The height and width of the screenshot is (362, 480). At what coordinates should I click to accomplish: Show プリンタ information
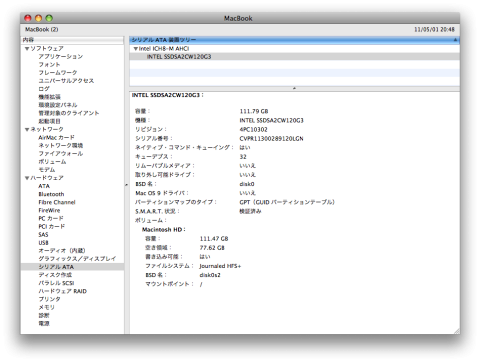tap(49, 299)
